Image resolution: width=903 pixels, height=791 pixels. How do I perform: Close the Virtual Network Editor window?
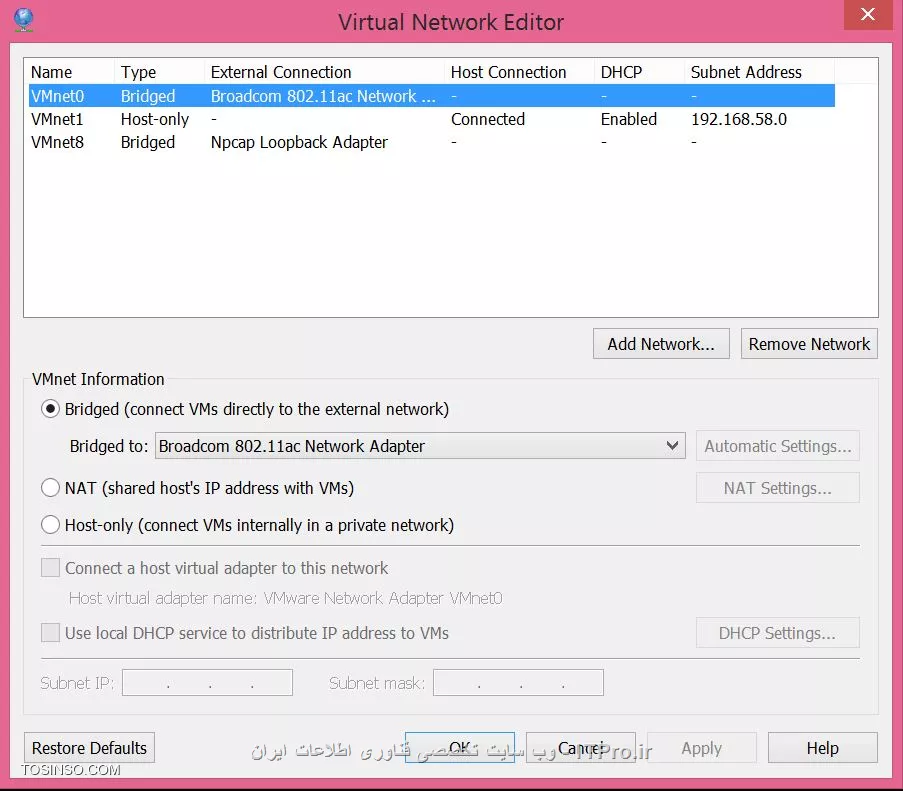tap(868, 14)
